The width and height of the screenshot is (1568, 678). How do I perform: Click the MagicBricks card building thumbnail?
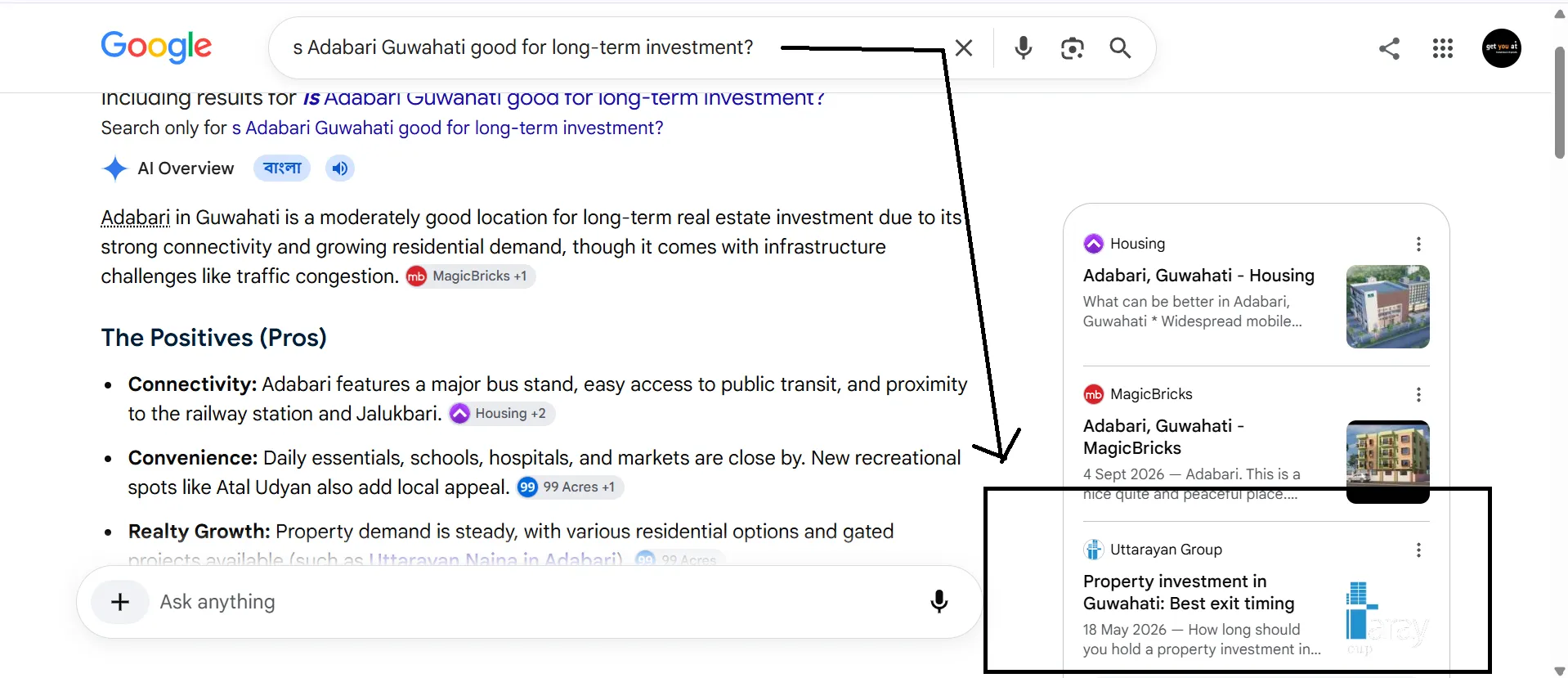1387,461
